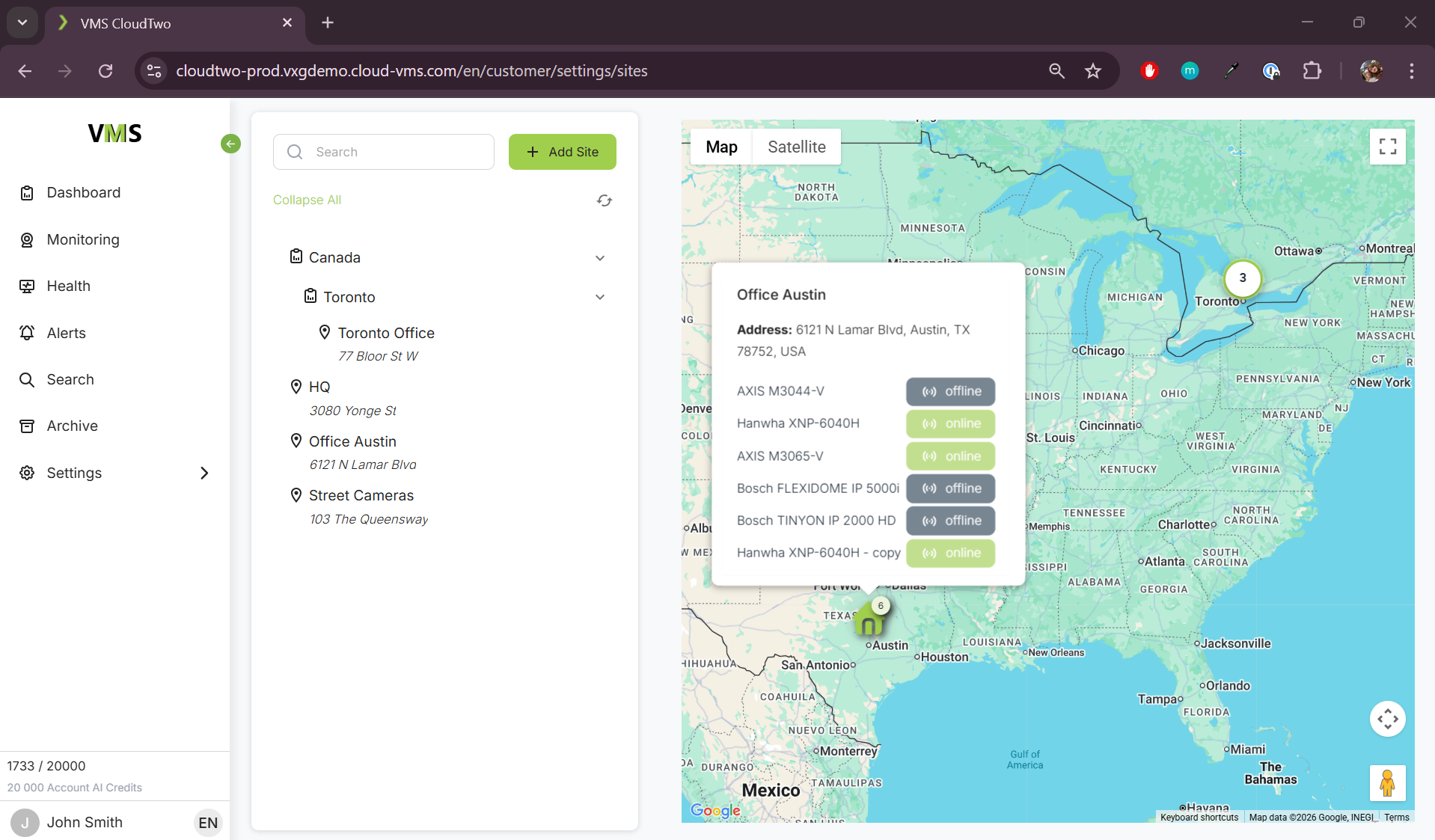Expand the Settings menu arrow
Screen dimensions: 1435x840
tap(204, 473)
